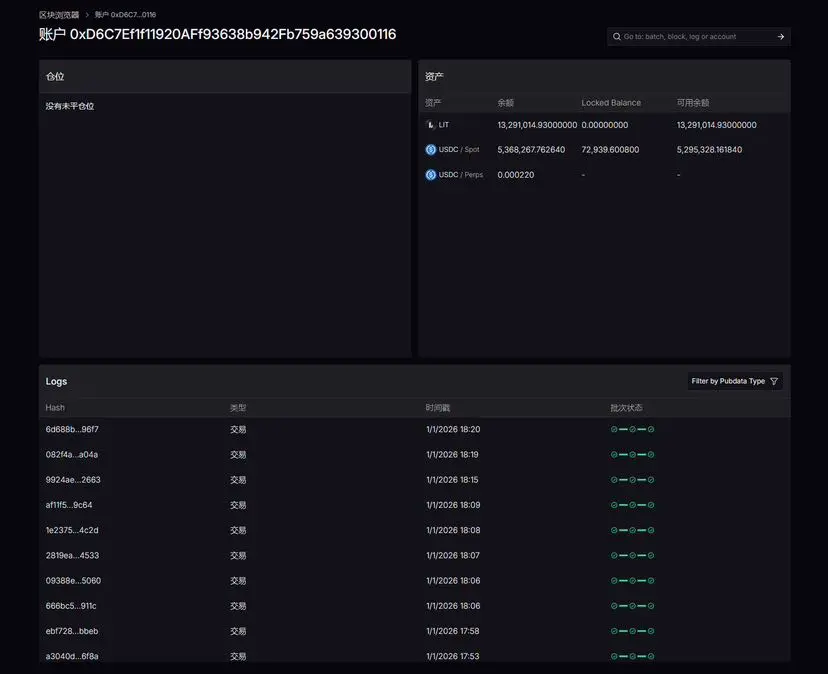Open log entry 1e2375...4c2d
This screenshot has height=674, width=828.
pyautogui.click(x=72, y=530)
